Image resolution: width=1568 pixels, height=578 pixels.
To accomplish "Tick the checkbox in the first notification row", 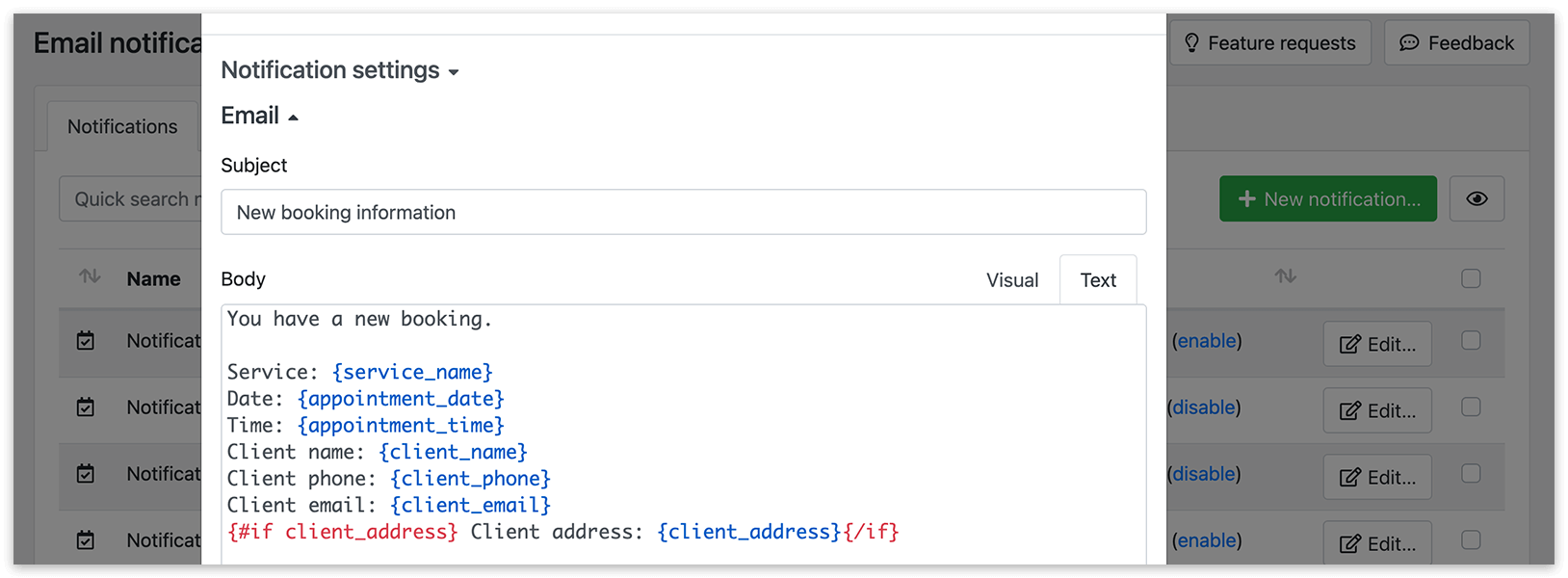I will point(1471,340).
